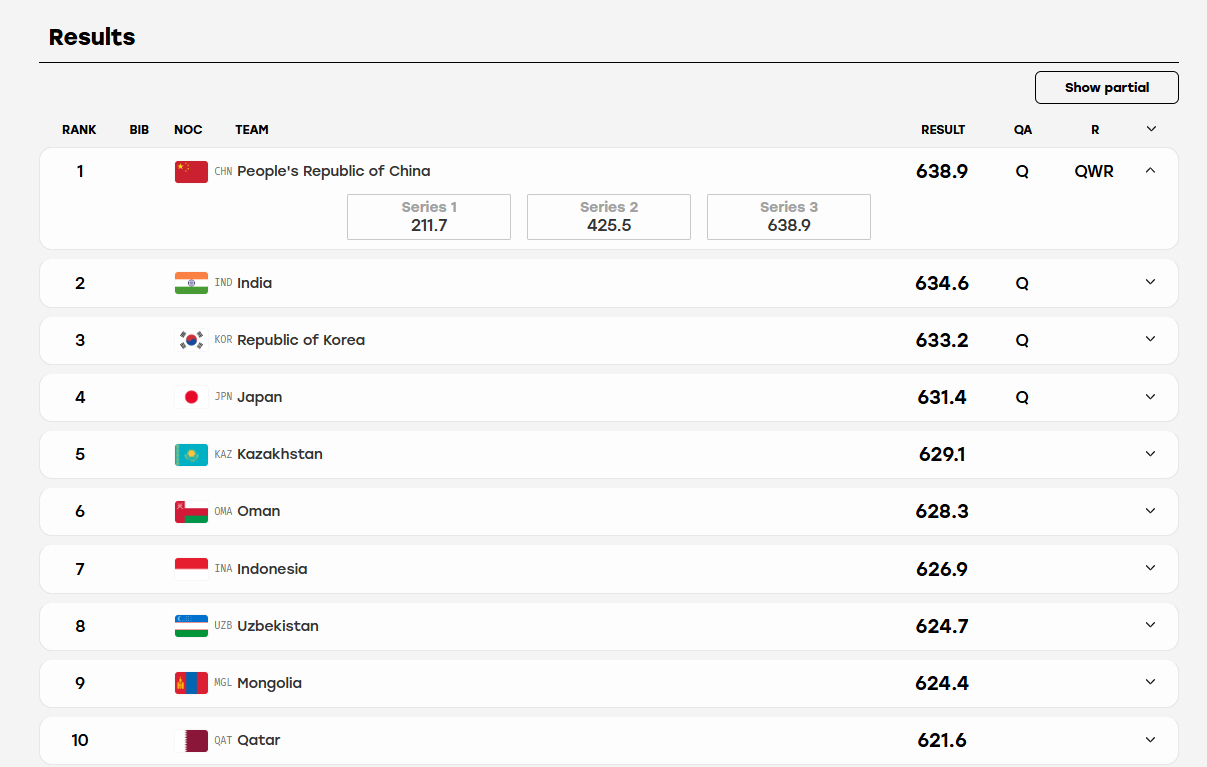Click the Uzbekistan team name
1207x767 pixels.
tap(278, 626)
